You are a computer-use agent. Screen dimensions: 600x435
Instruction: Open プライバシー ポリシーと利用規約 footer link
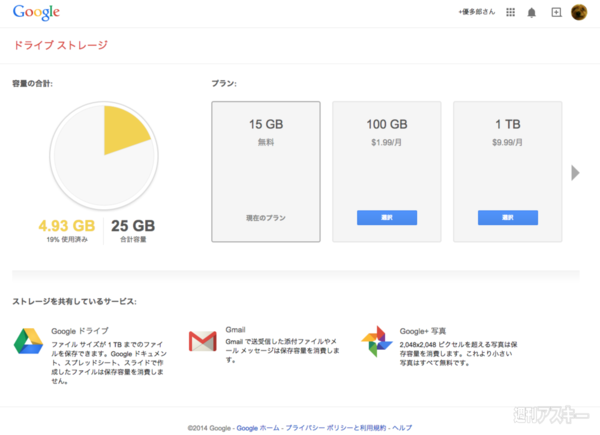(336, 428)
